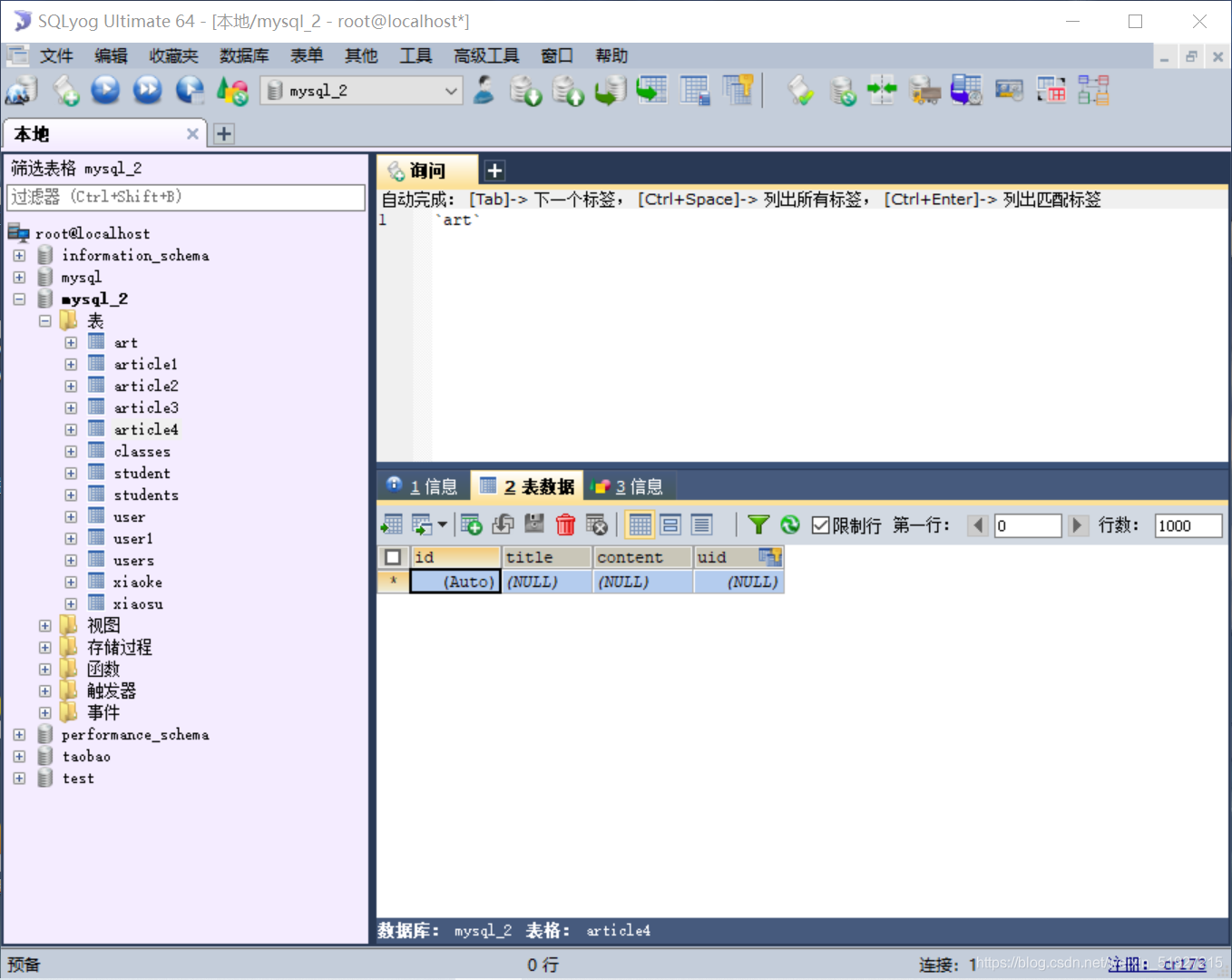The height and width of the screenshot is (980, 1232).
Task: Click the format query icon
Action: (x=799, y=90)
